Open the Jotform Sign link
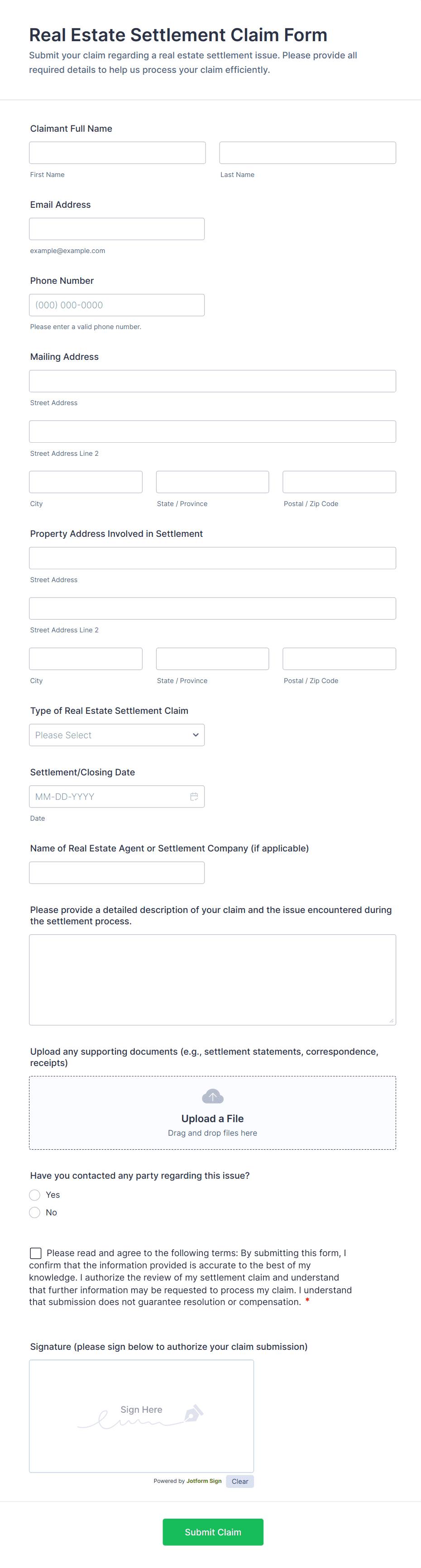This screenshot has width=421, height=1568. 204,1481
